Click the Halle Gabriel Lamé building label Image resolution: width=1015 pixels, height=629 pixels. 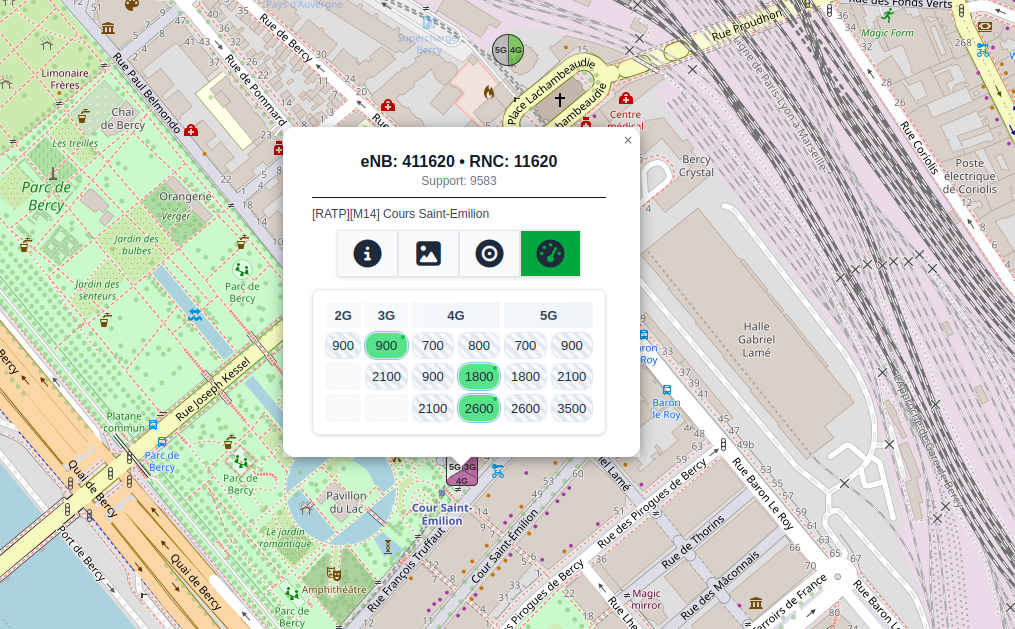(x=770, y=339)
